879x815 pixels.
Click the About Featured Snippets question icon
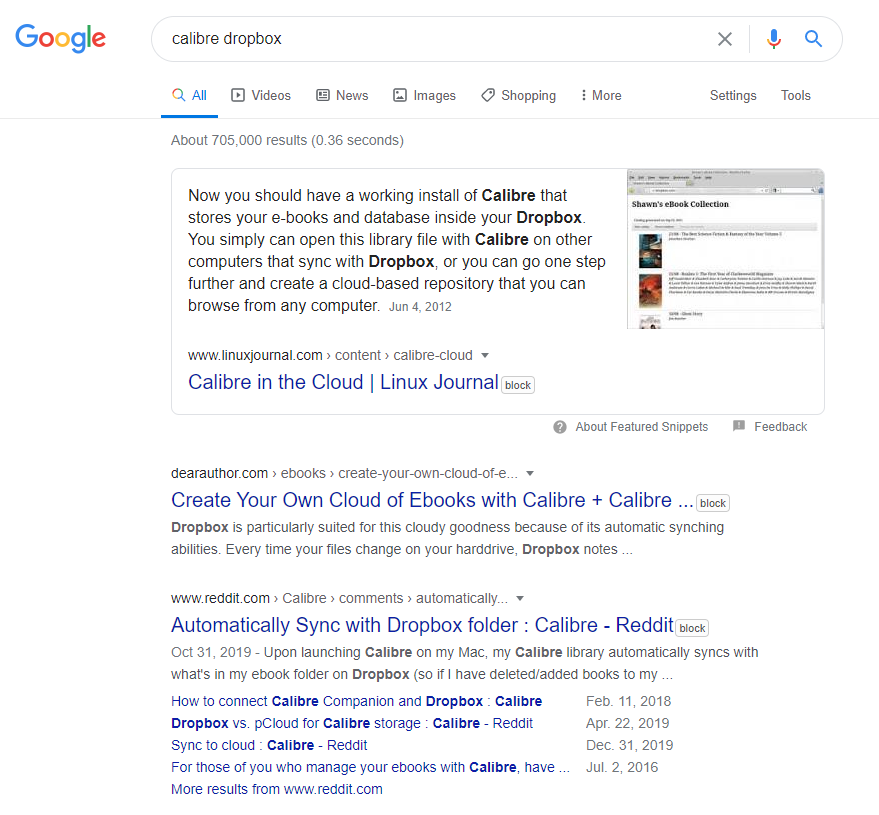coord(560,427)
